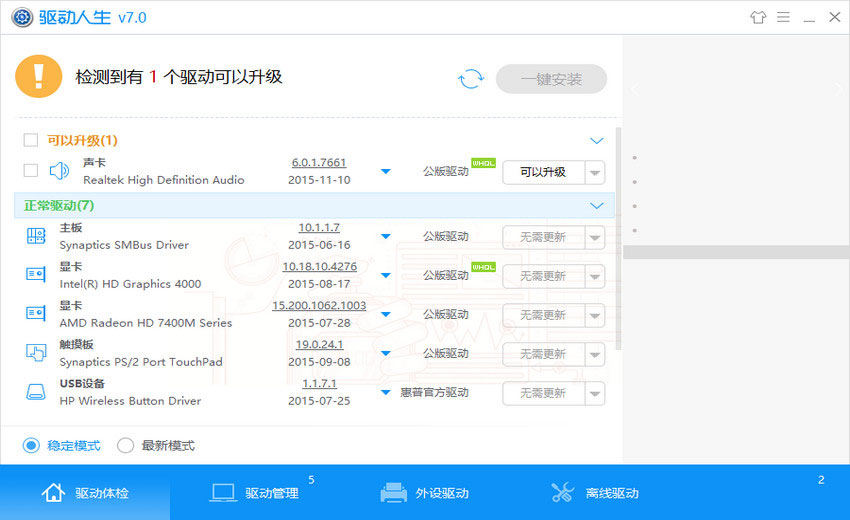Open 无需更新 dropdown arrow for Synaptics SMBus

point(595,237)
